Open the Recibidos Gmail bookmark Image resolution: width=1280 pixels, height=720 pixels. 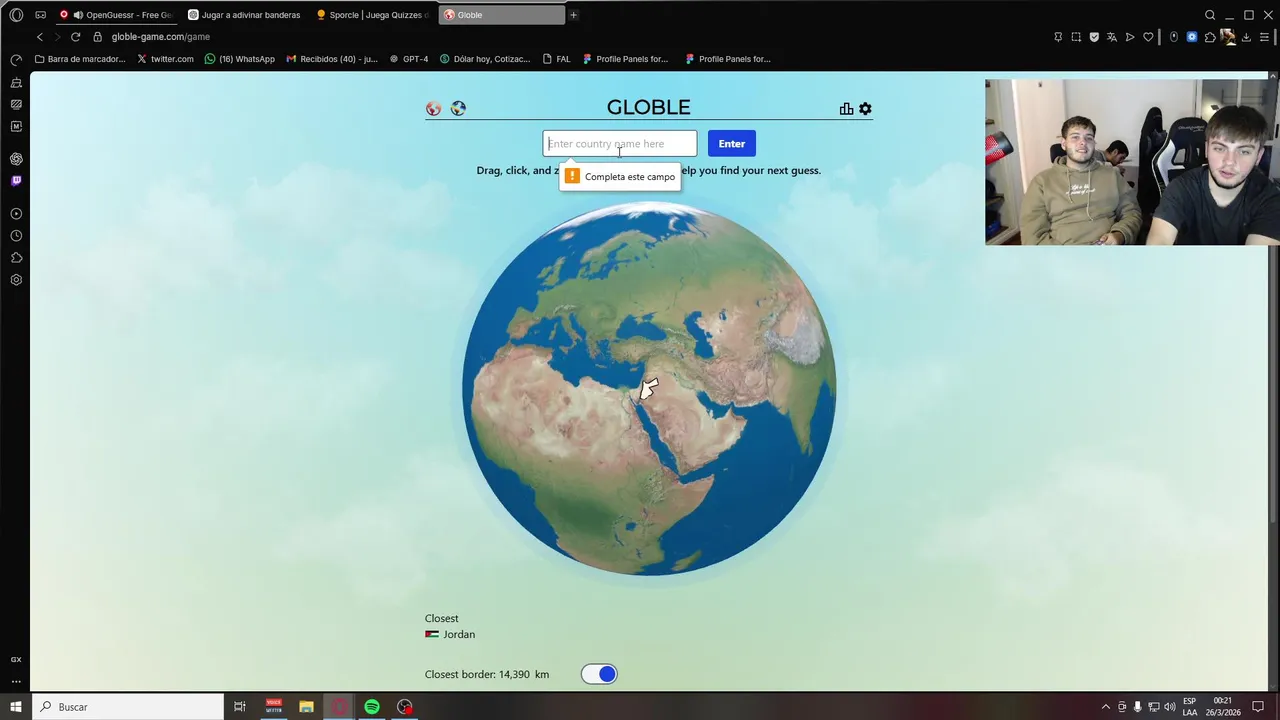pos(331,59)
